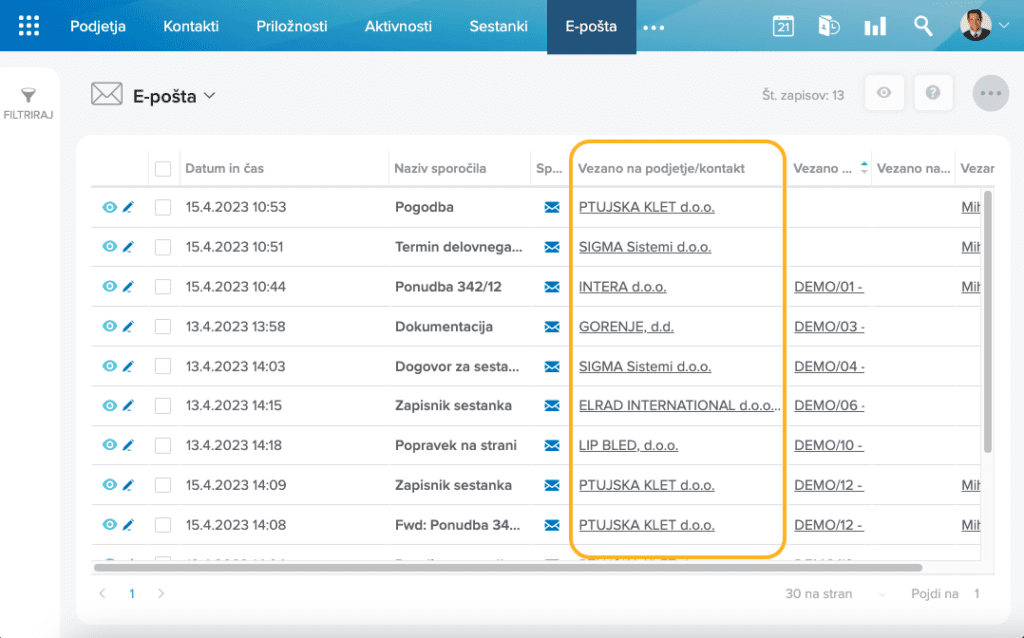
Task: Open the Sestanki menu item
Action: pos(498,26)
